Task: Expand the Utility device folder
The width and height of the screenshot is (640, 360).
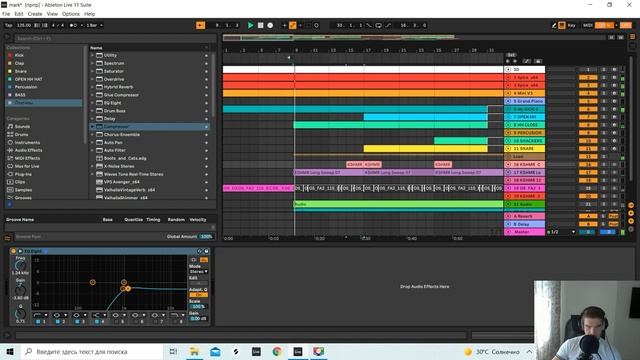Action: pos(92,55)
